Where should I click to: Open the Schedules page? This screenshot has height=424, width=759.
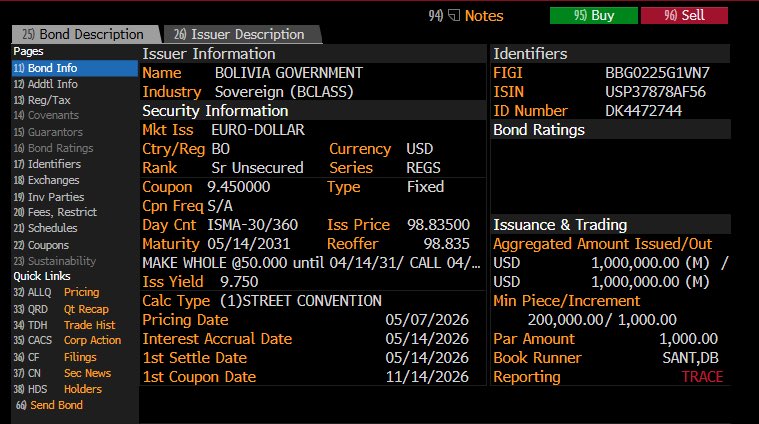point(45,228)
